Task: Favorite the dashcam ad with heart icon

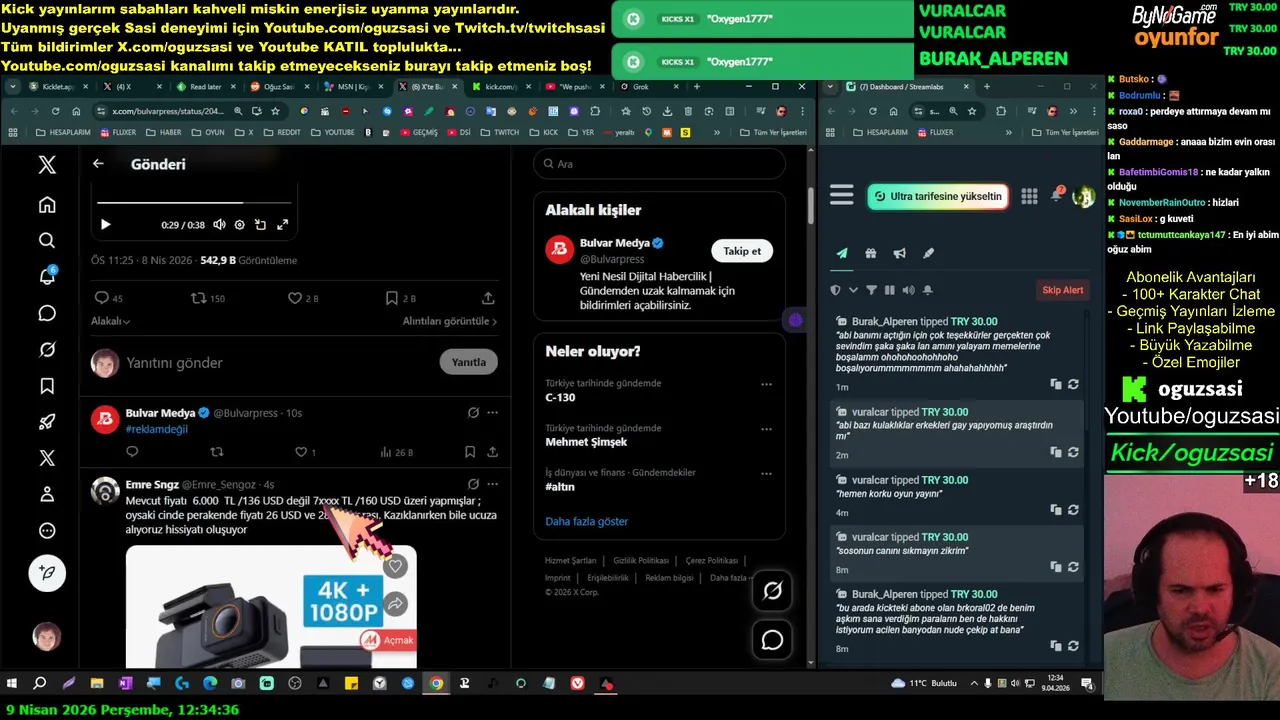Action: point(395,567)
